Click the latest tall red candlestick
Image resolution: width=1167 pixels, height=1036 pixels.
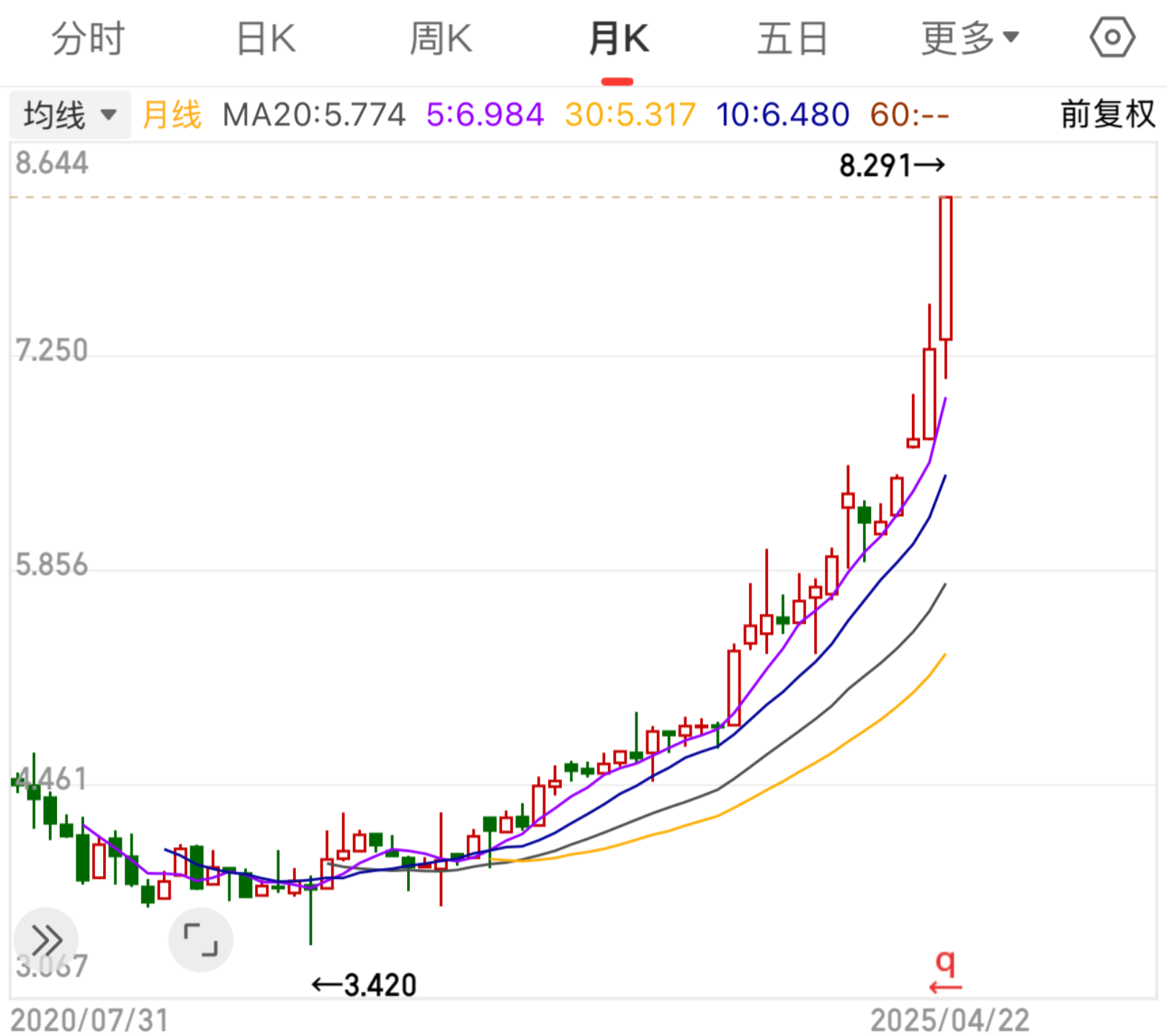946,287
